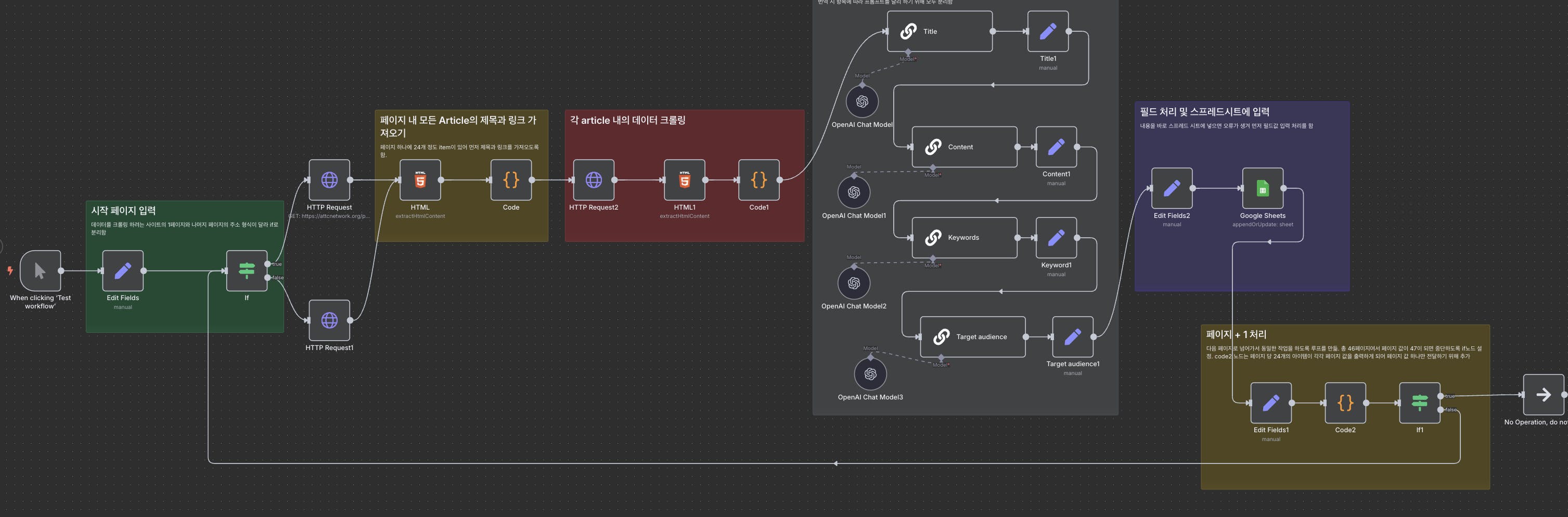Image resolution: width=1568 pixels, height=517 pixels.
Task: Open the No Operation node
Action: coord(1544,395)
